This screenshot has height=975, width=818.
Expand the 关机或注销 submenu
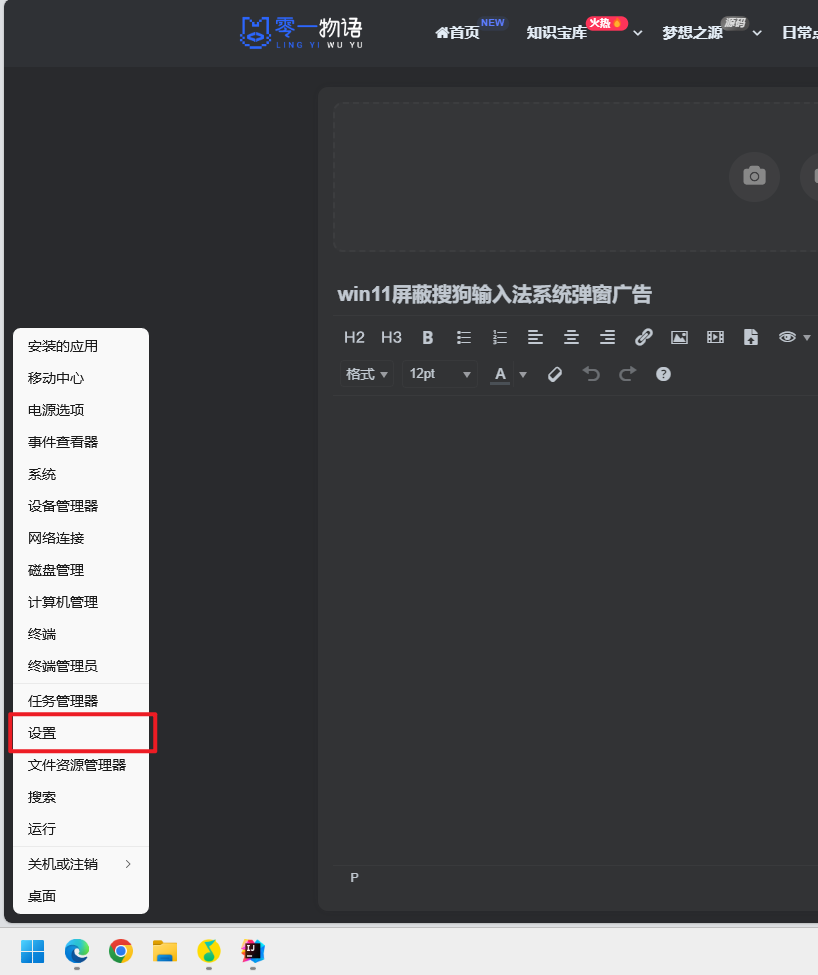click(80, 864)
